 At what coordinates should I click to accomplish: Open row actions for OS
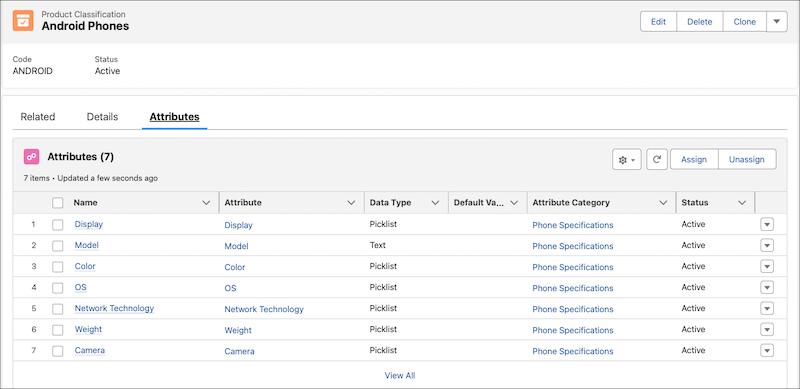click(x=767, y=288)
